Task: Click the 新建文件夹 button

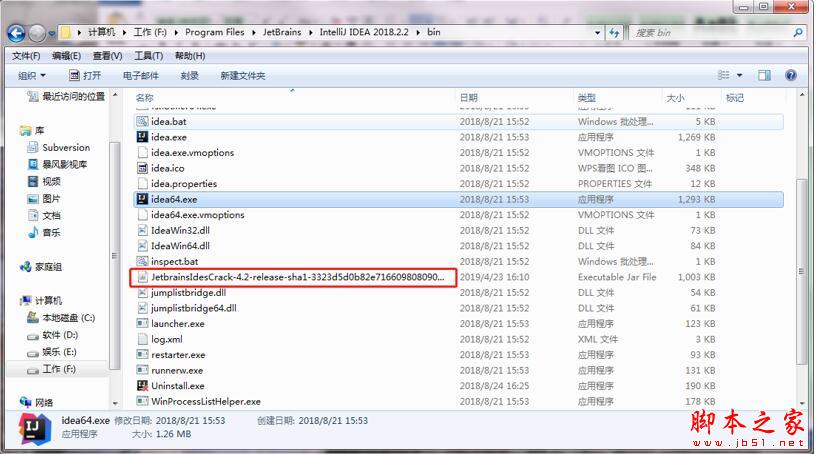Action: pyautogui.click(x=243, y=75)
